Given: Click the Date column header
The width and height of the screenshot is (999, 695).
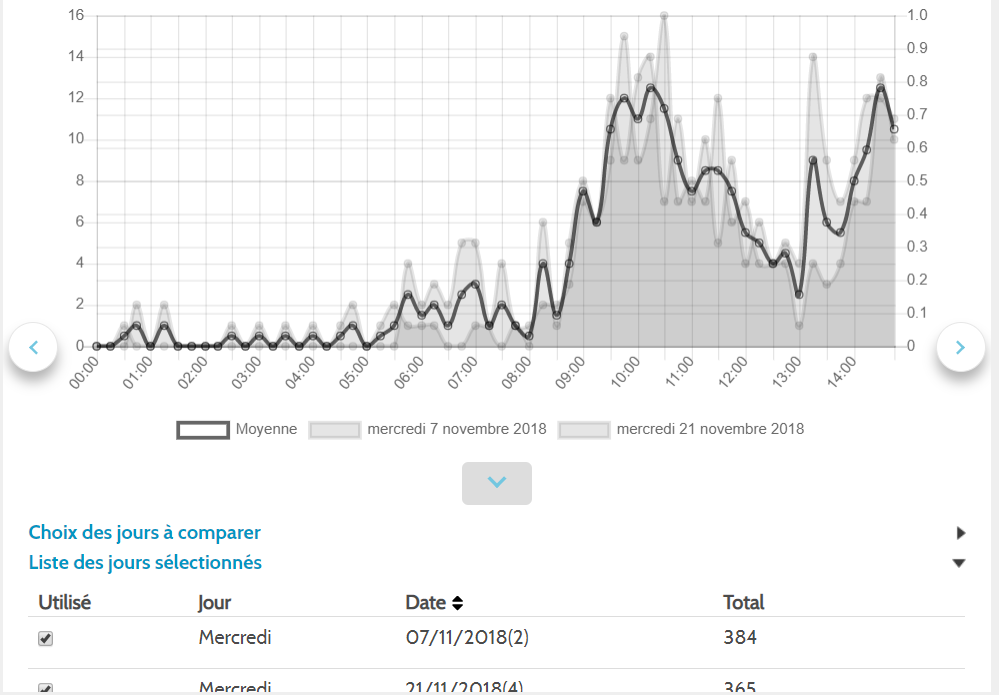Looking at the screenshot, I should click(x=425, y=602).
